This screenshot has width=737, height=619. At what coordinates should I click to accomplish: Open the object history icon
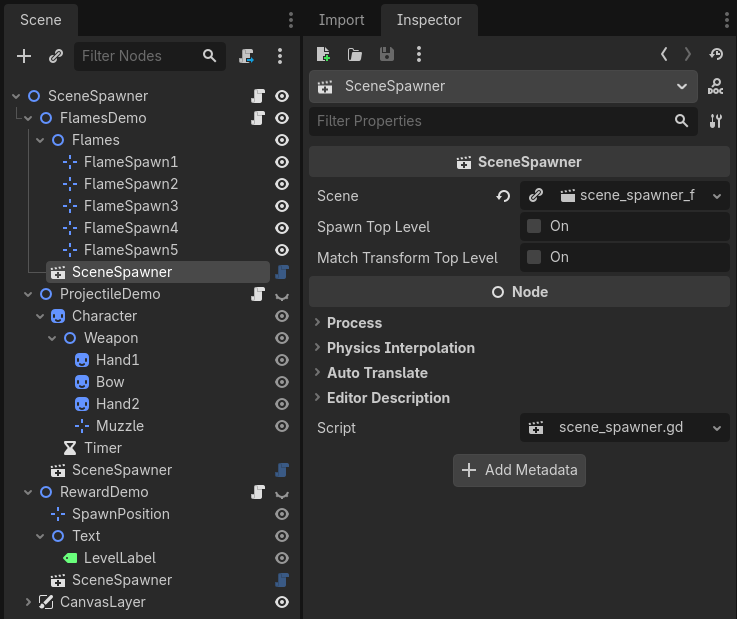[x=716, y=54]
